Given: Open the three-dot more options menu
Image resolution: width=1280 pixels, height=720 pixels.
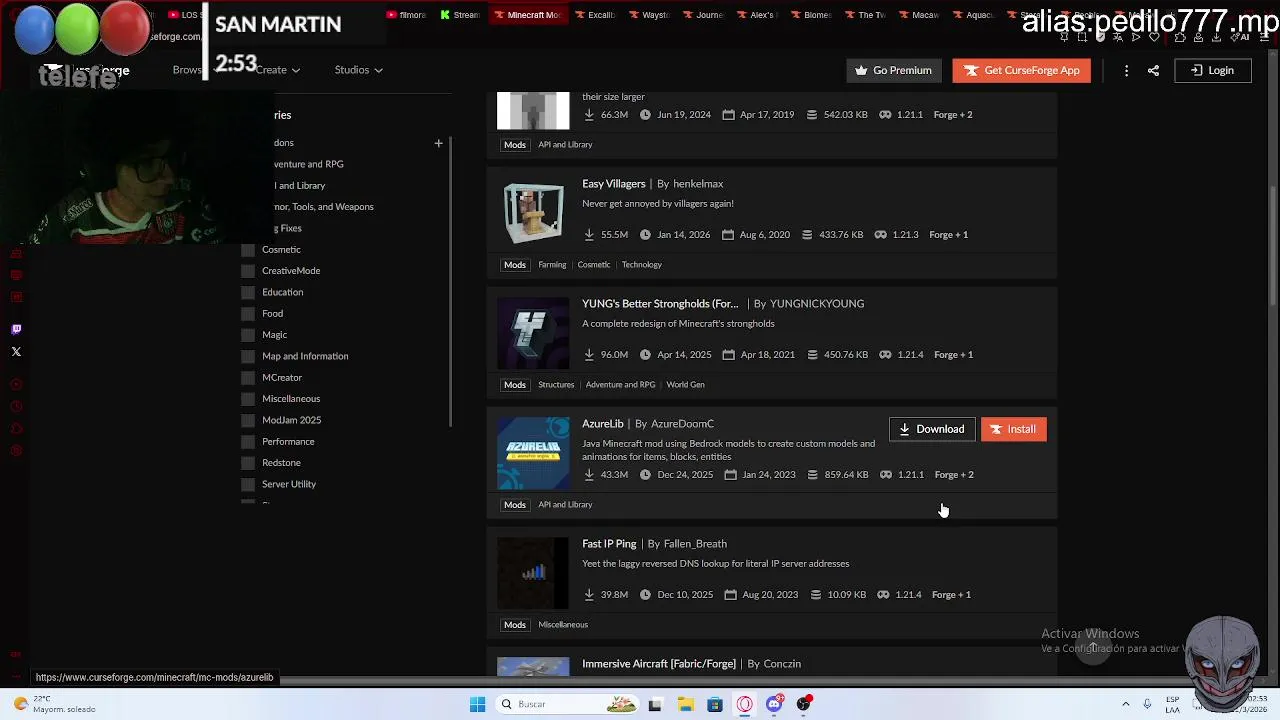Looking at the screenshot, I should (1126, 70).
